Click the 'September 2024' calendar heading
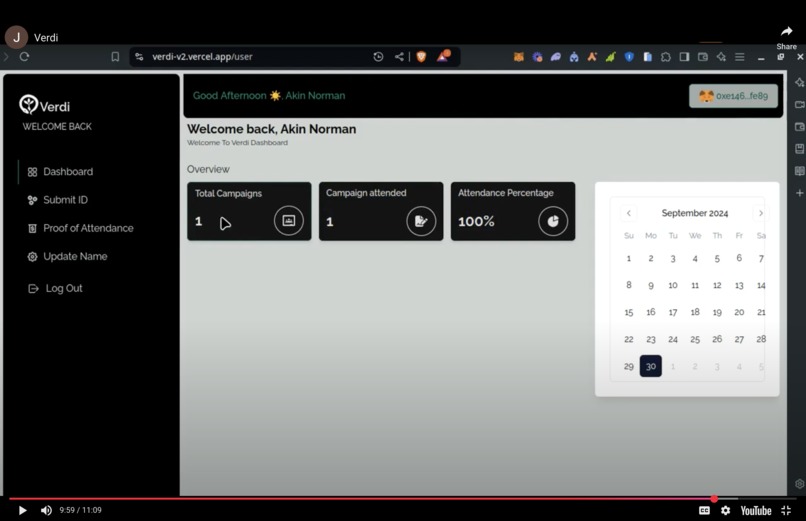This screenshot has width=806, height=521. tap(694, 213)
